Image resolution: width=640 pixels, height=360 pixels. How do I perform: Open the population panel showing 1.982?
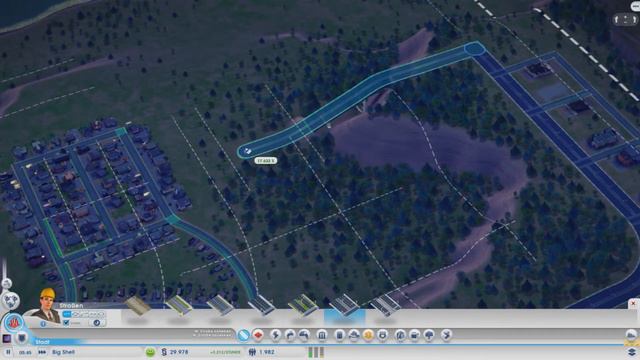click(262, 352)
